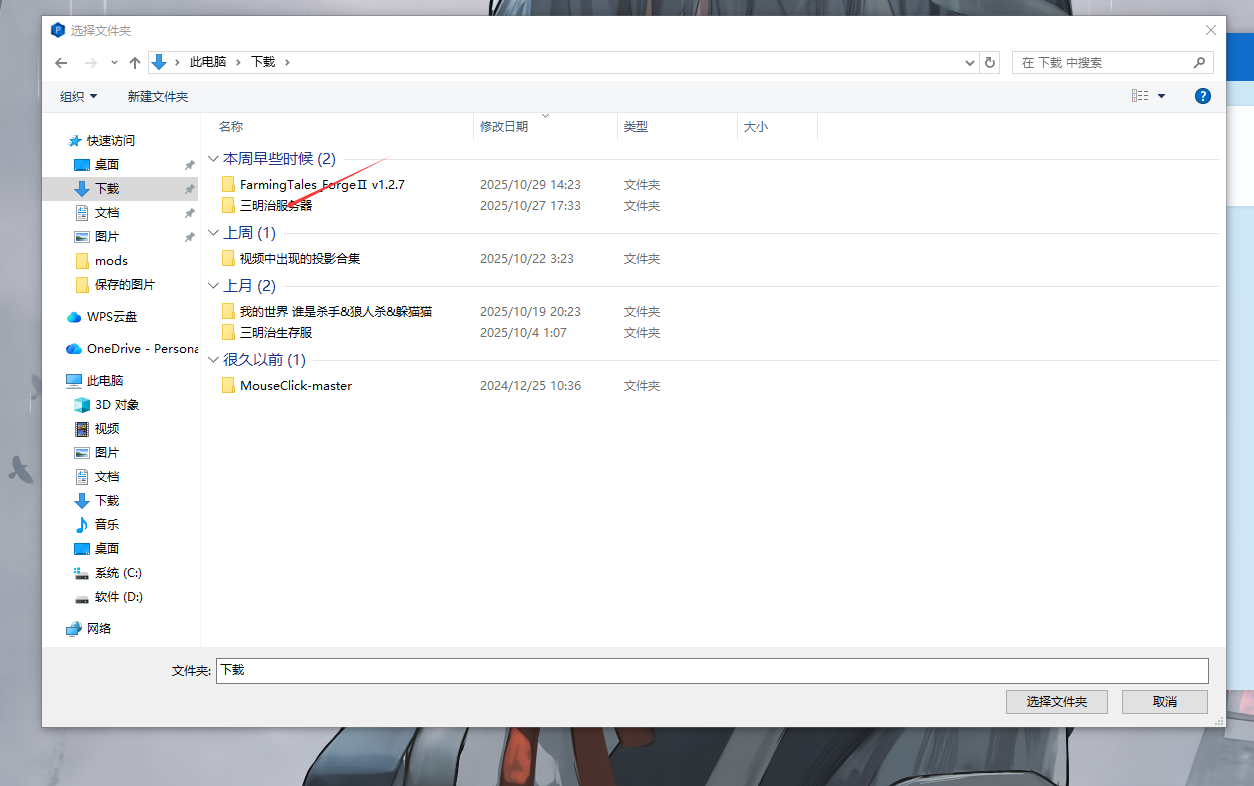Screen dimensions: 1254x786
Task: Open 网络 in the sidebar
Action: pos(99,628)
